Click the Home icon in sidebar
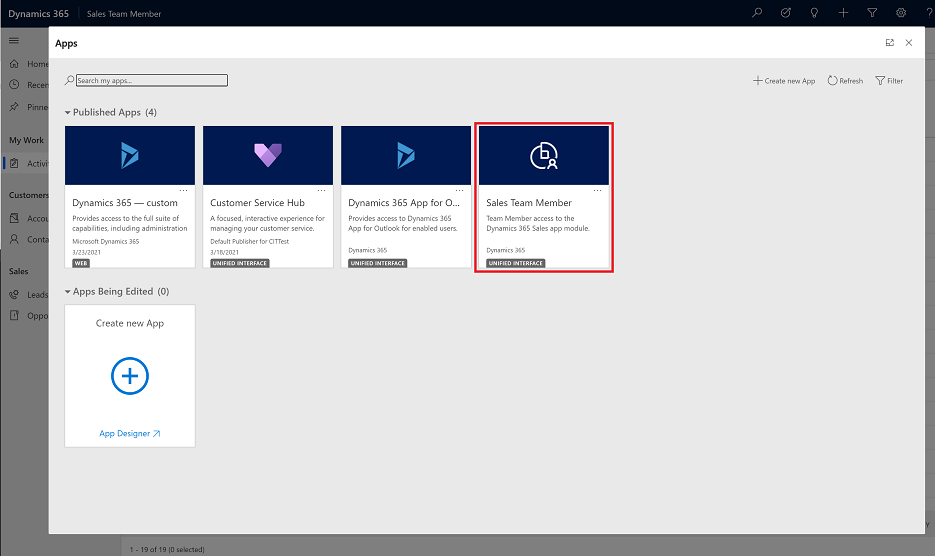The image size is (935, 556). 14,63
